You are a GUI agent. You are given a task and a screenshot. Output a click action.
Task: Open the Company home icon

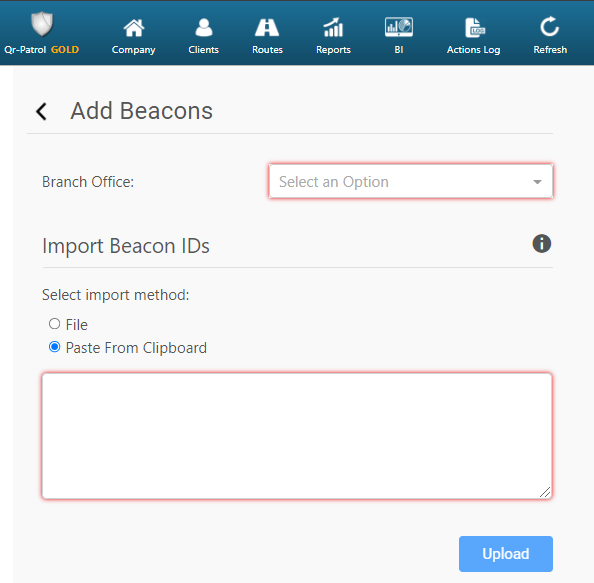pos(134,28)
